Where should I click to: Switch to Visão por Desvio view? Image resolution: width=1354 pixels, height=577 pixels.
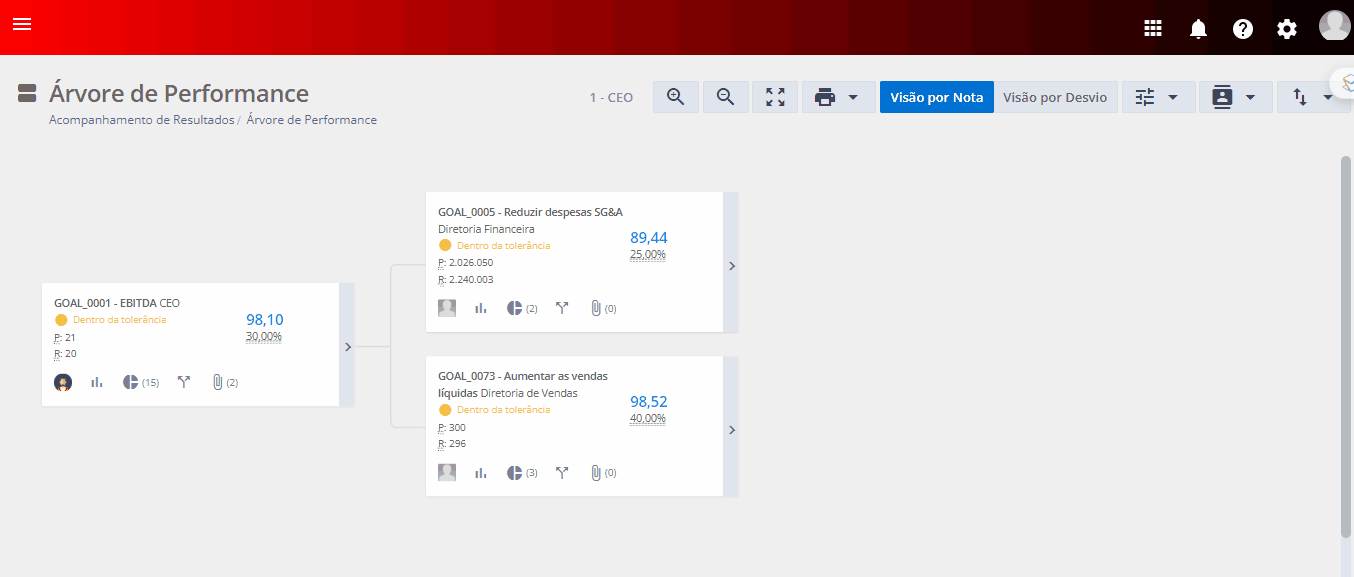pyautogui.click(x=1055, y=97)
